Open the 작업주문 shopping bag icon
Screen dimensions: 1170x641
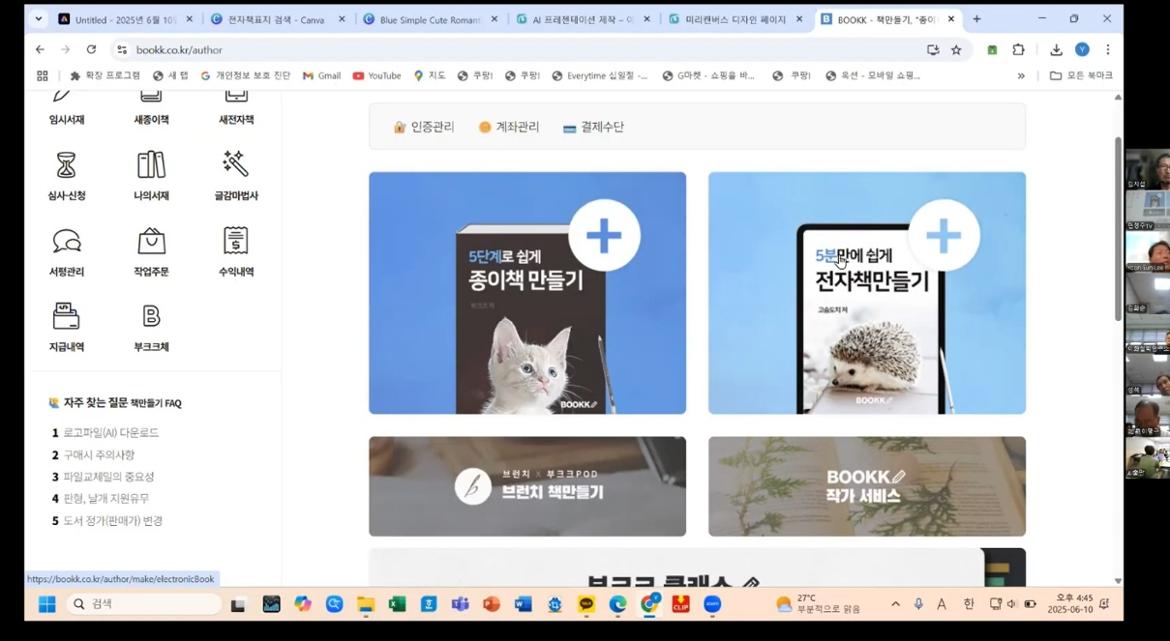151,242
